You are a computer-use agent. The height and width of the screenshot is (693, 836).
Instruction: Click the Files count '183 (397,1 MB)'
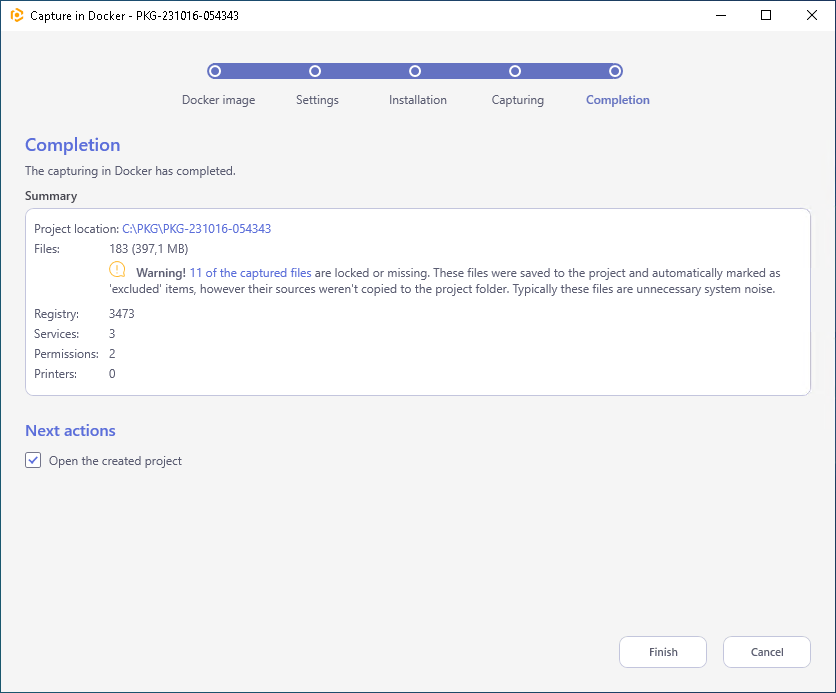tap(149, 249)
